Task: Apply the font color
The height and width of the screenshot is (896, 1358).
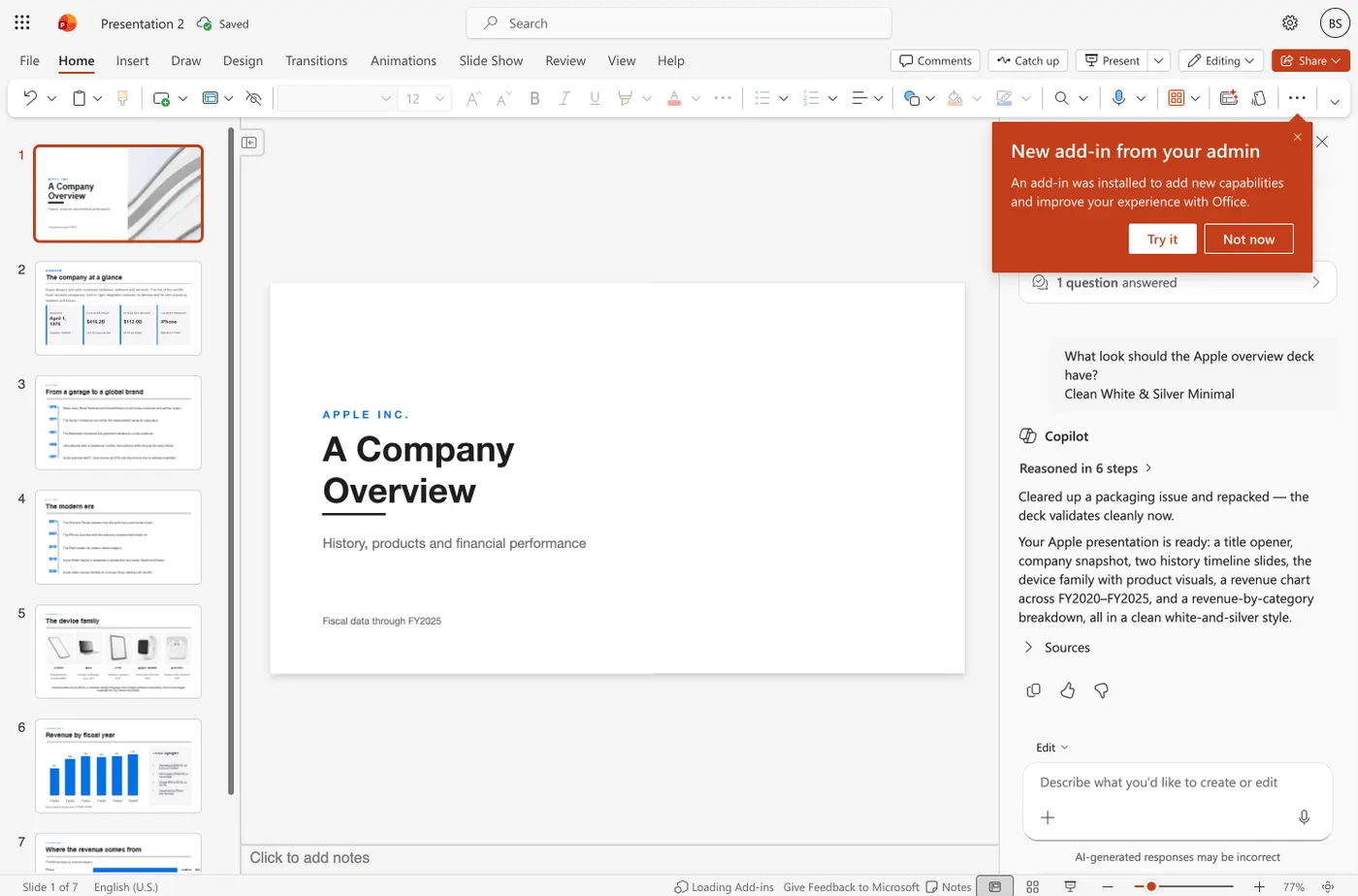Action: tap(674, 98)
